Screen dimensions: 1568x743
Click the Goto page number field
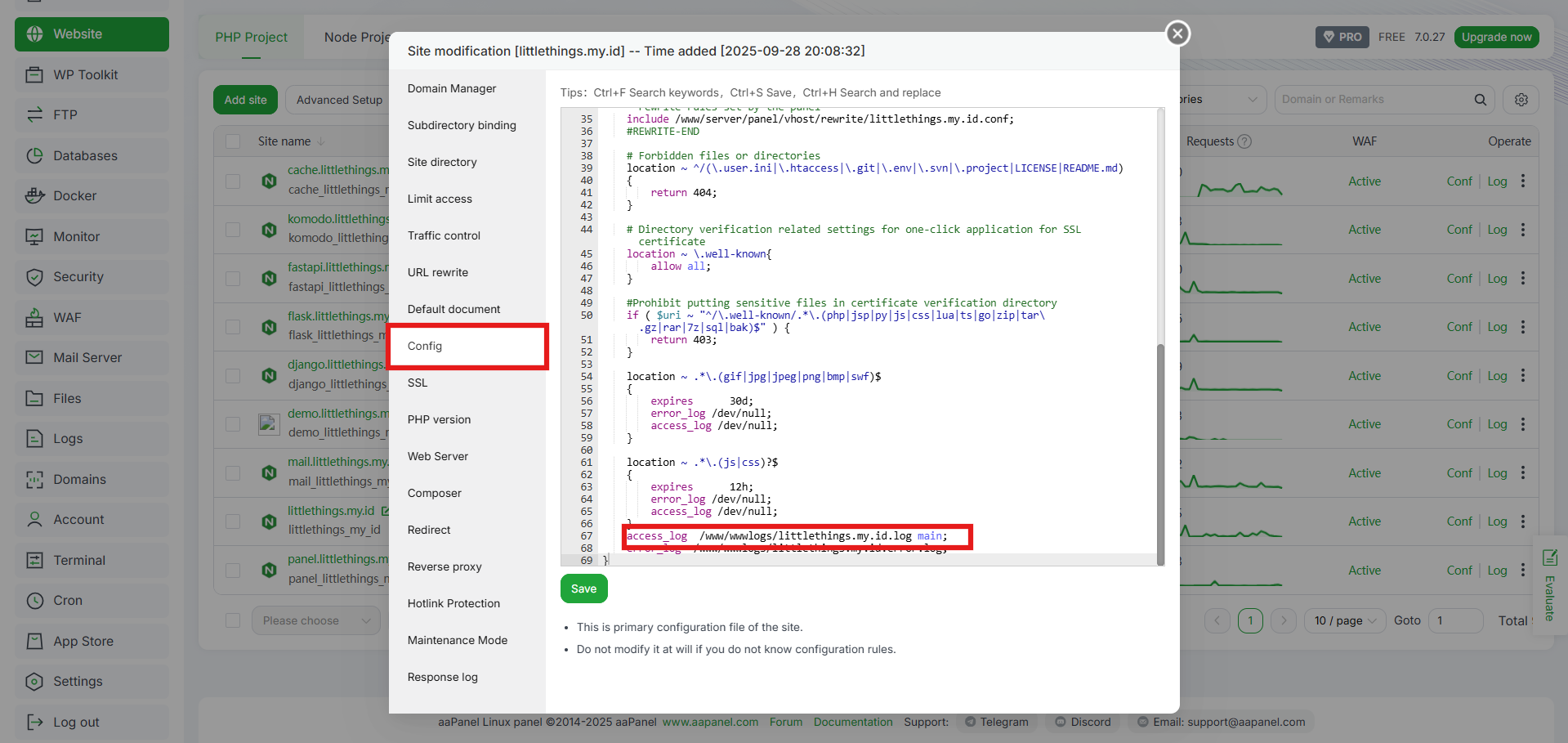click(1455, 620)
